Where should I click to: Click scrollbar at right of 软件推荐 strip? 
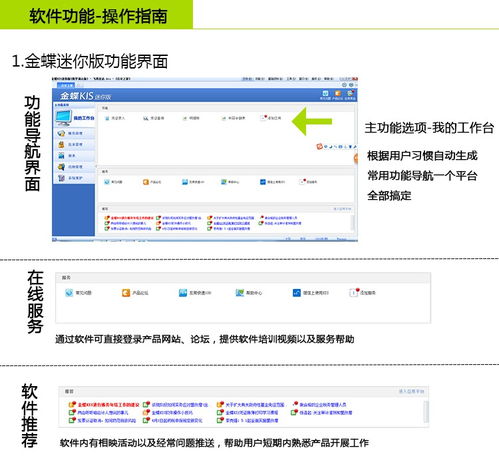pyautogui.click(x=426, y=411)
